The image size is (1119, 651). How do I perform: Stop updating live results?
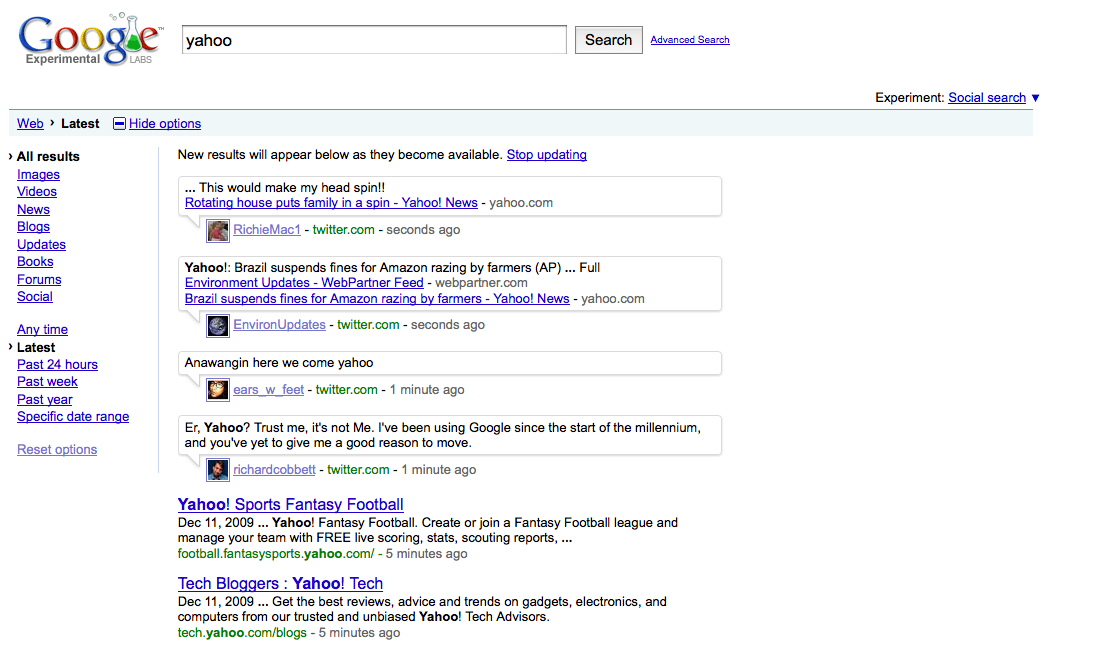point(546,155)
